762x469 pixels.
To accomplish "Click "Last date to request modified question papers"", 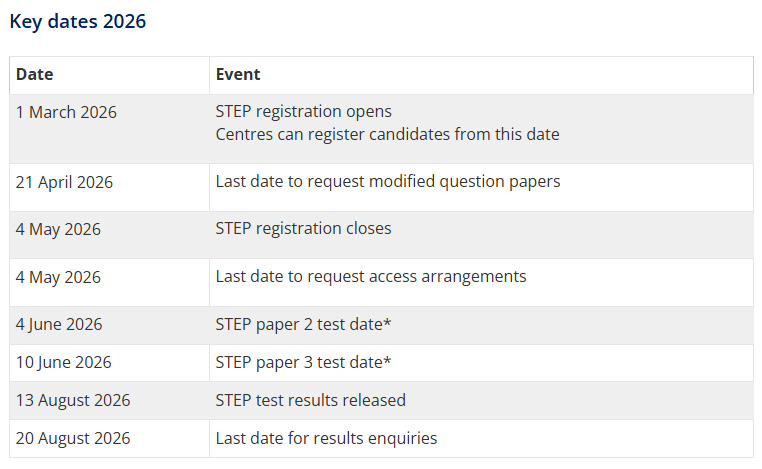I will [x=388, y=182].
